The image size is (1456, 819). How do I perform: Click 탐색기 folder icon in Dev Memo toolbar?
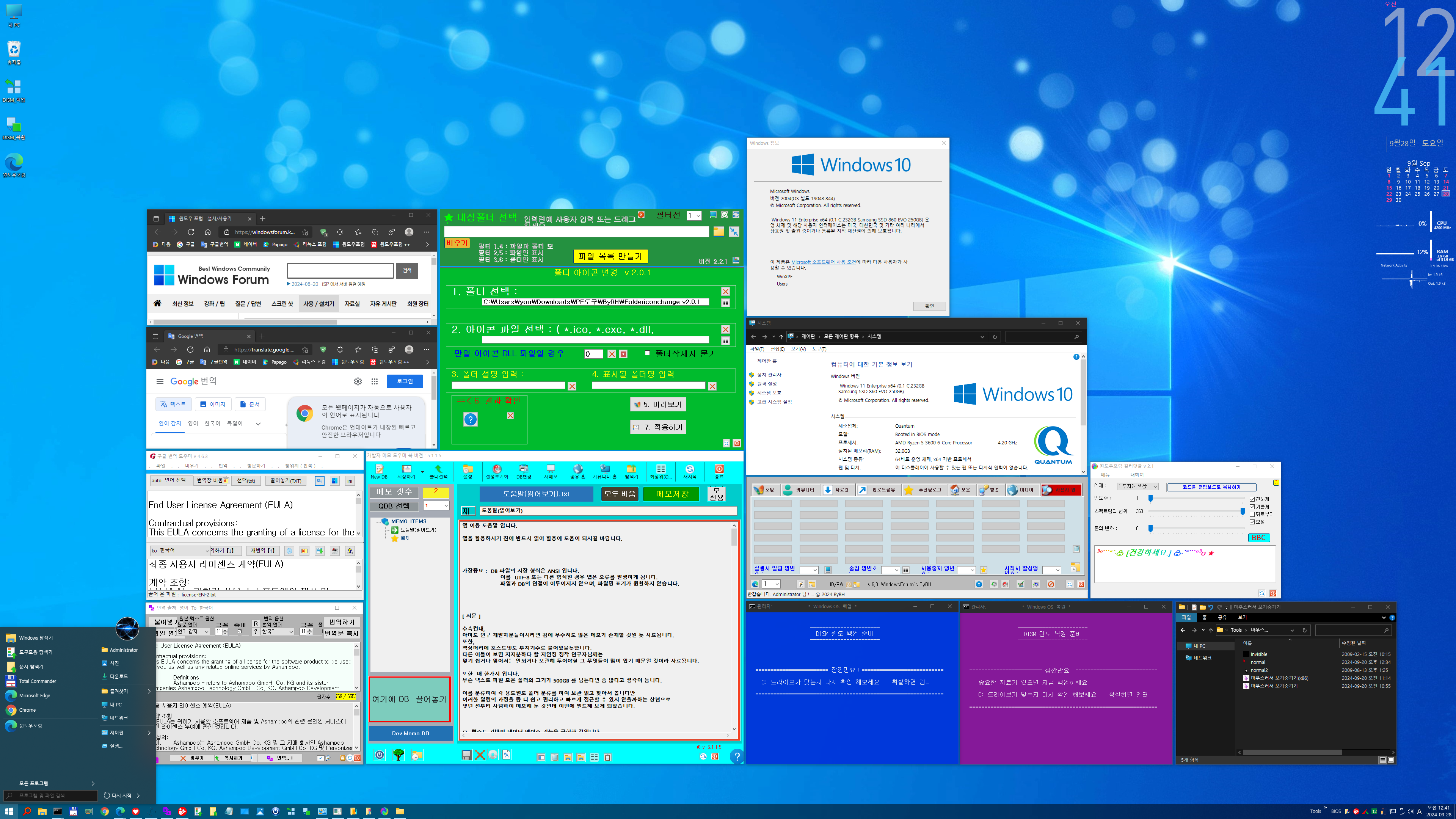pos(631,471)
